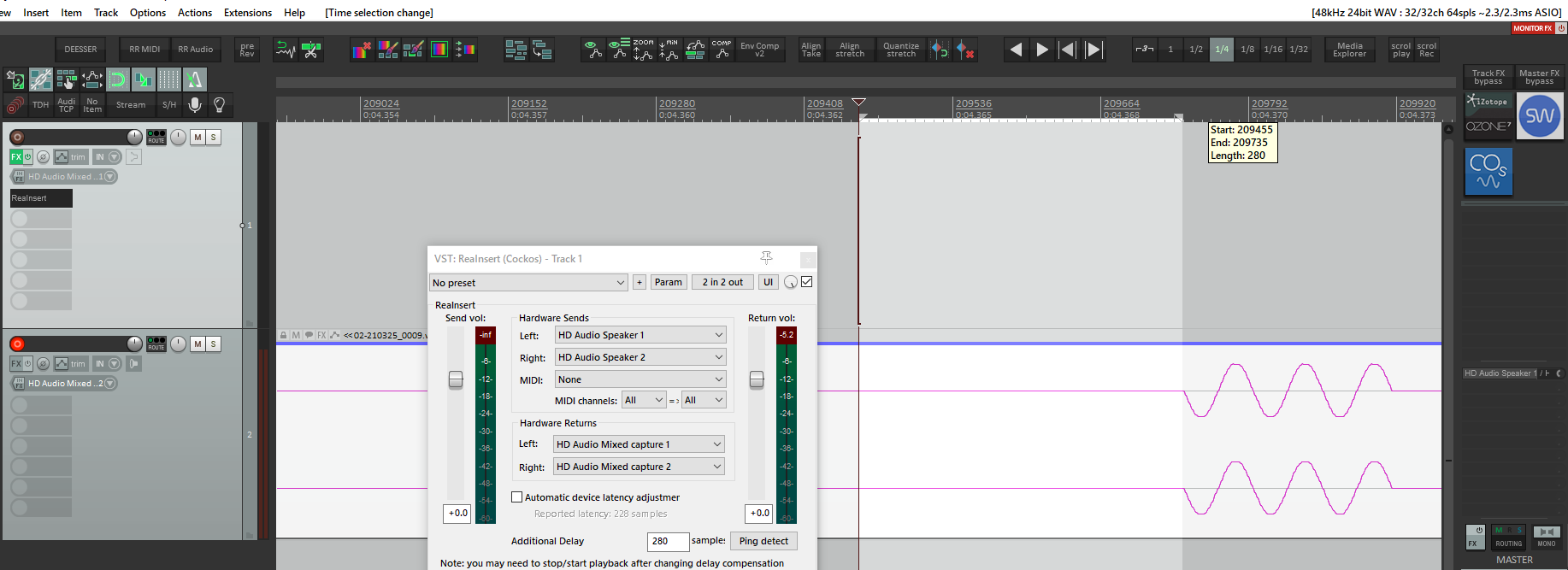This screenshot has width=1568, height=570.
Task: Open Hardware Returns Right capture dropdown
Action: [639, 467]
